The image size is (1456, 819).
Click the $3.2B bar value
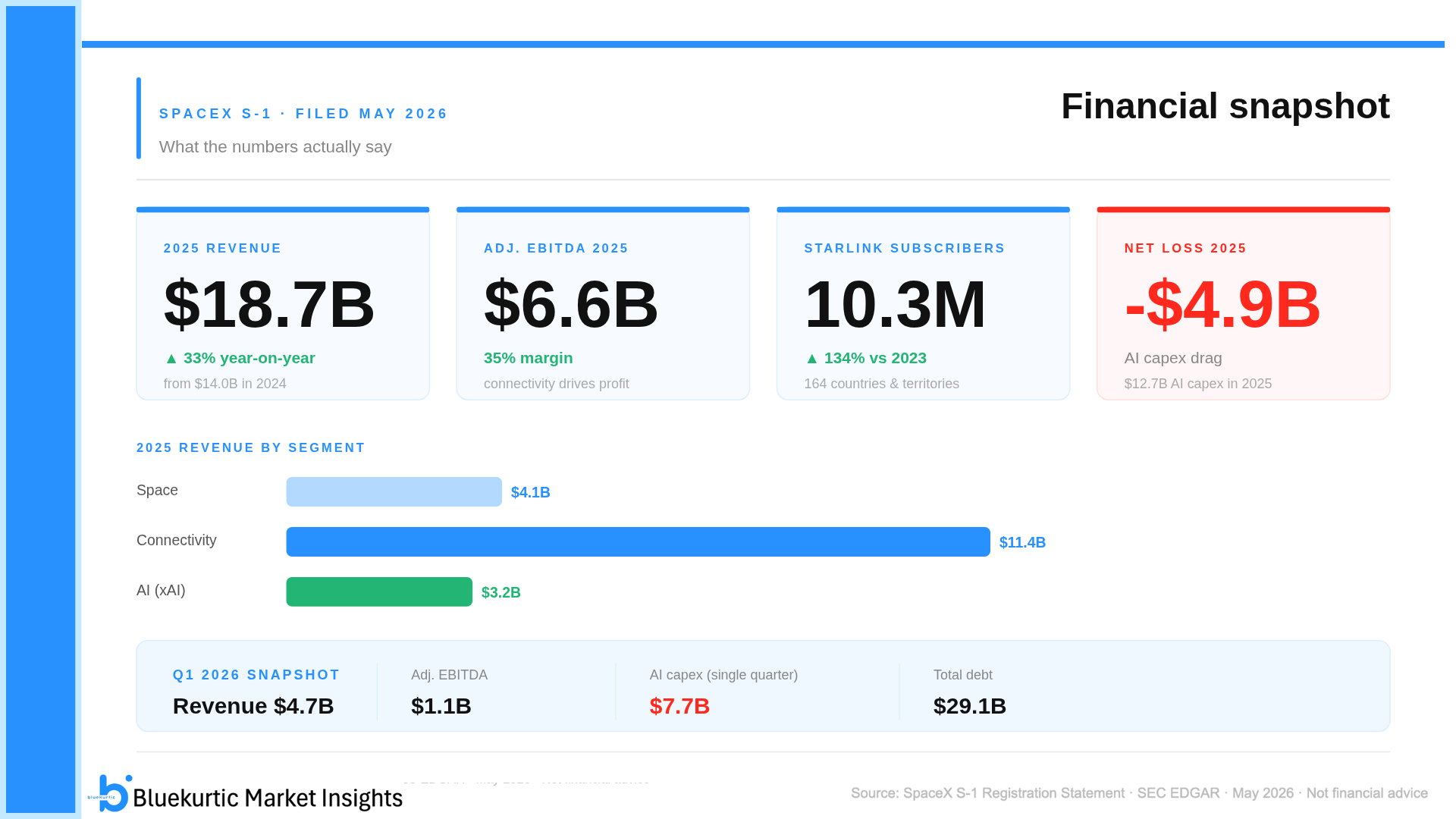(x=500, y=592)
